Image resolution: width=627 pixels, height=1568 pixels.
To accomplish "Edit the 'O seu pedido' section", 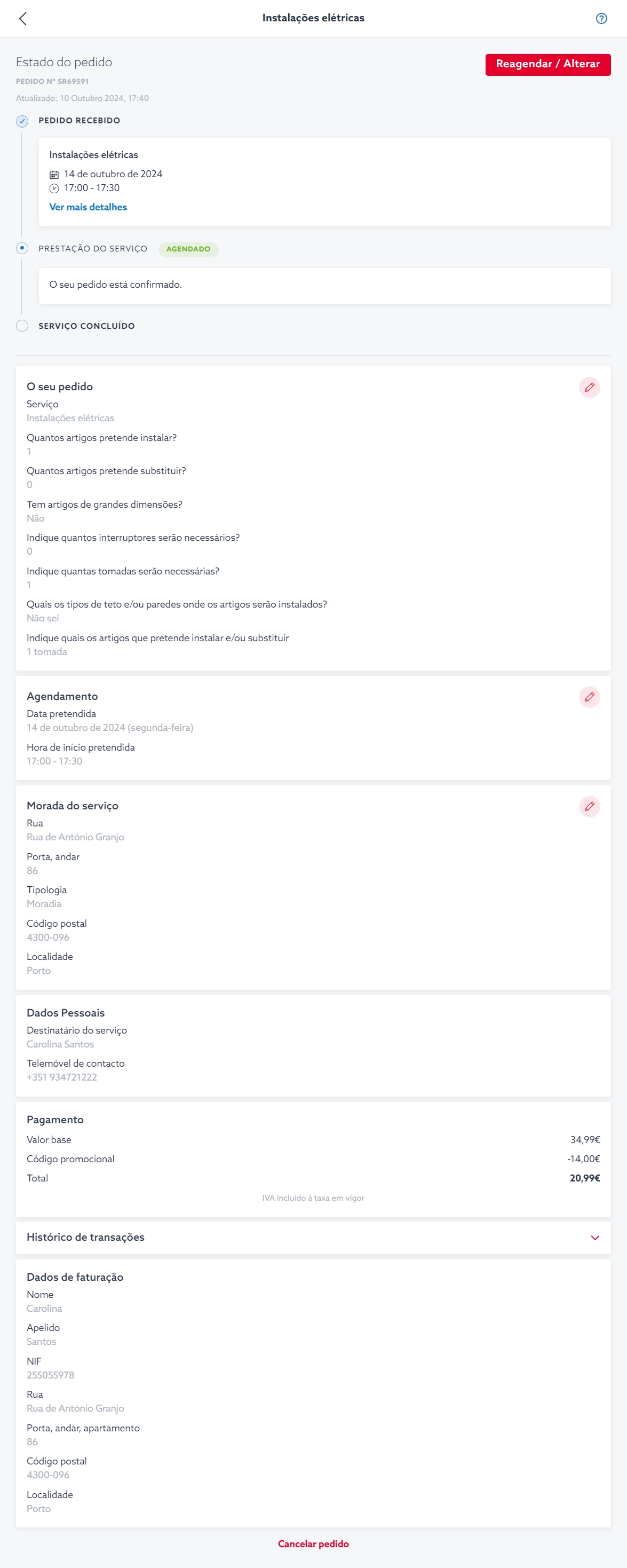I will [x=589, y=387].
